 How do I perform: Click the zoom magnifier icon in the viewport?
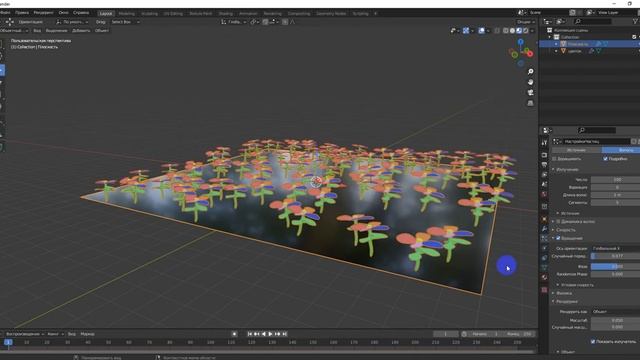point(530,72)
